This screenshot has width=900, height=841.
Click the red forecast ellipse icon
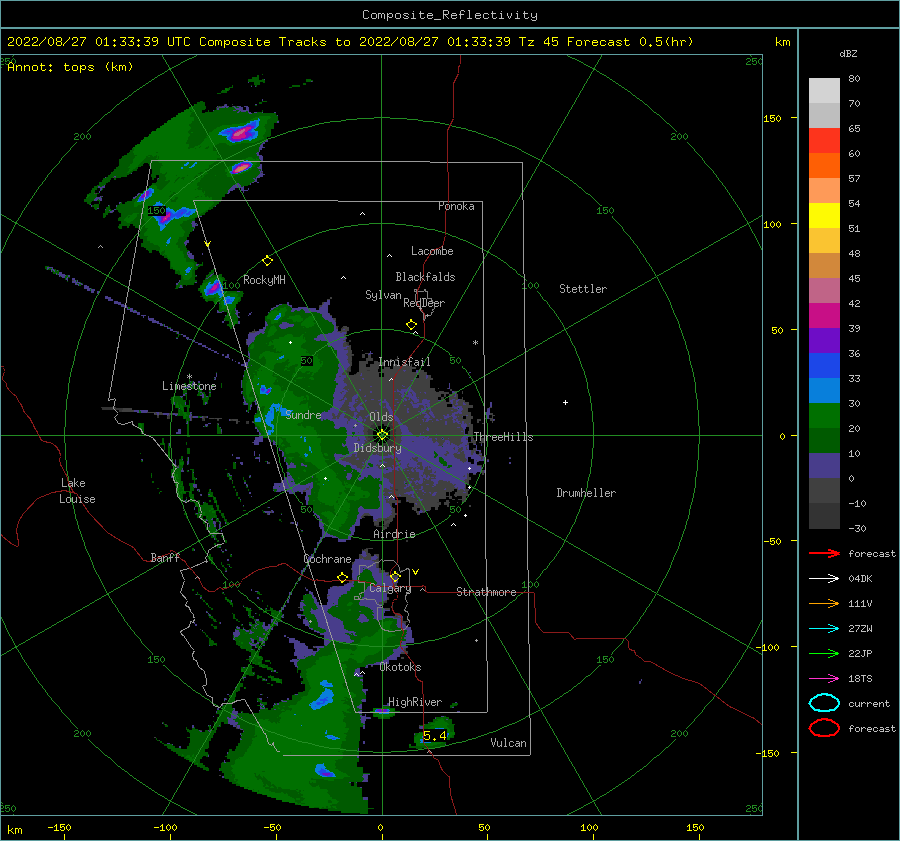pos(824,728)
